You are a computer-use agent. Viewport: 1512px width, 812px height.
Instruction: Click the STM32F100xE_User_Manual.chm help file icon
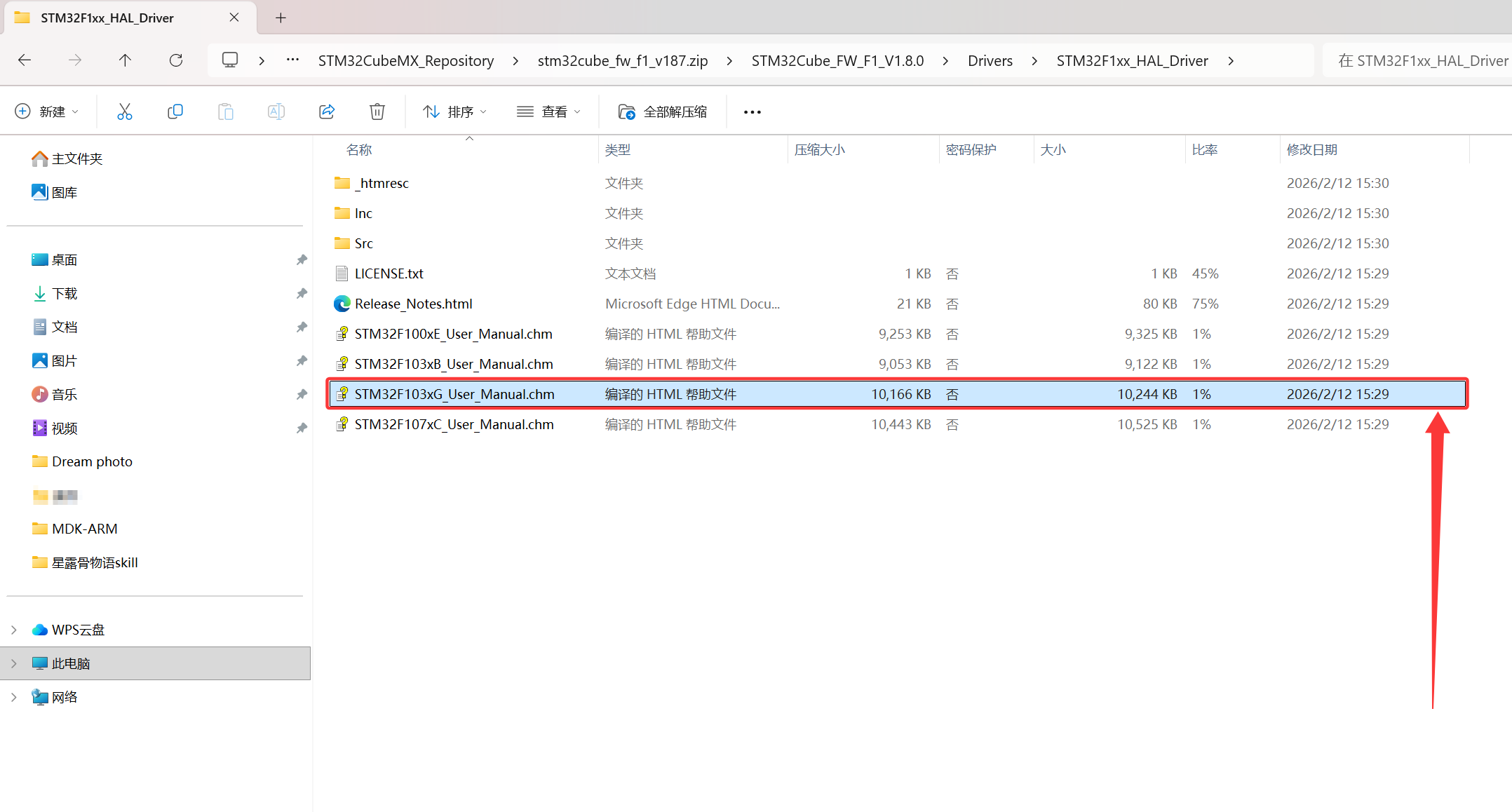(342, 334)
